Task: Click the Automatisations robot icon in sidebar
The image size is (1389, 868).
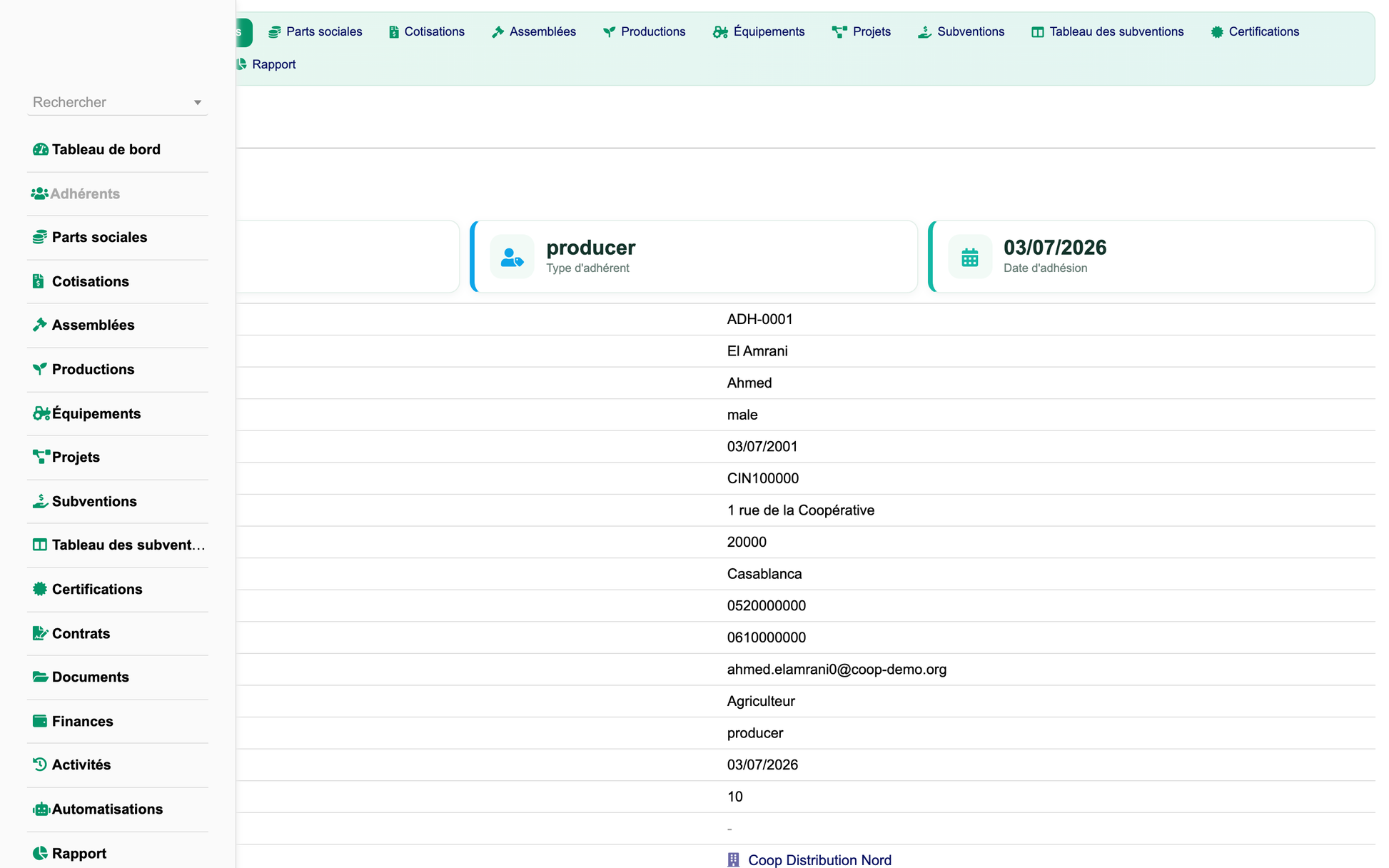Action: (41, 809)
